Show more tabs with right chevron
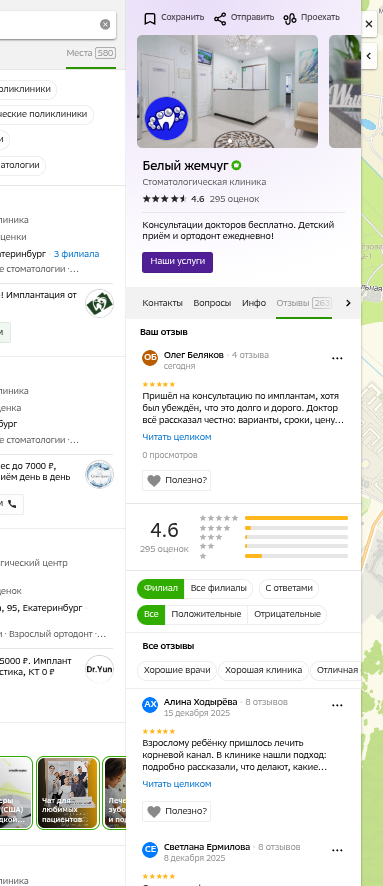This screenshot has width=383, height=886. pos(348,303)
